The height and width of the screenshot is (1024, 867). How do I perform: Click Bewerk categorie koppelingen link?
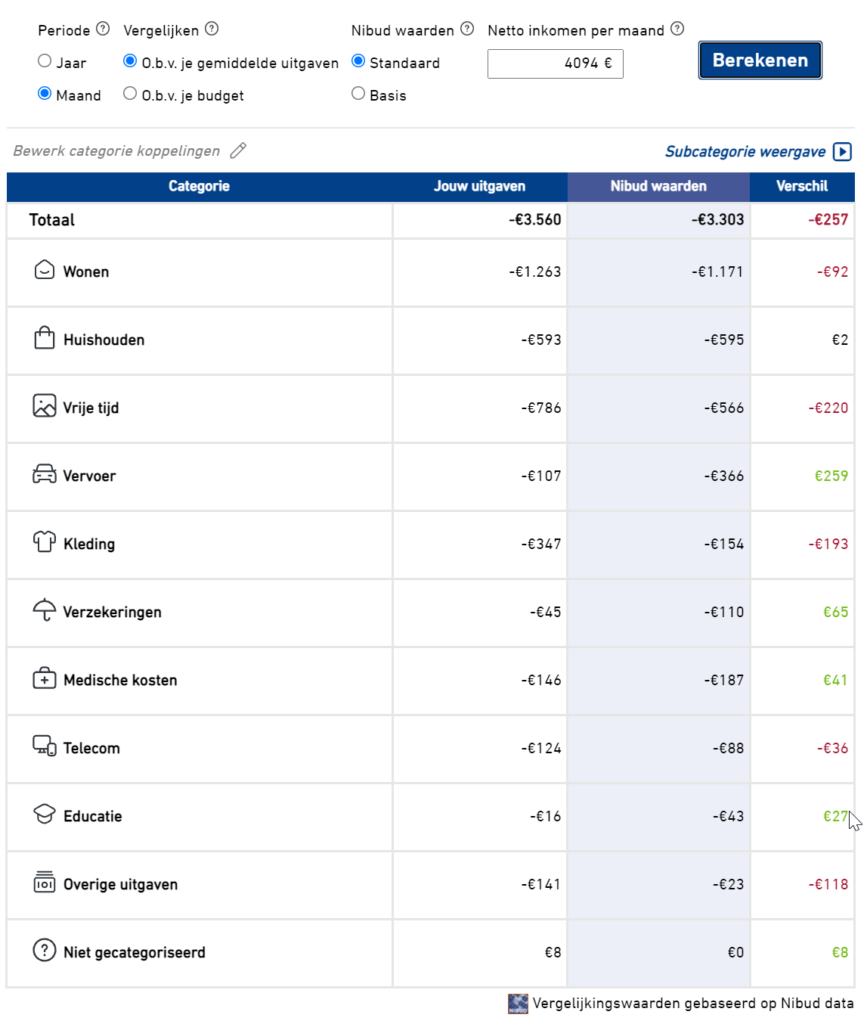[116, 151]
